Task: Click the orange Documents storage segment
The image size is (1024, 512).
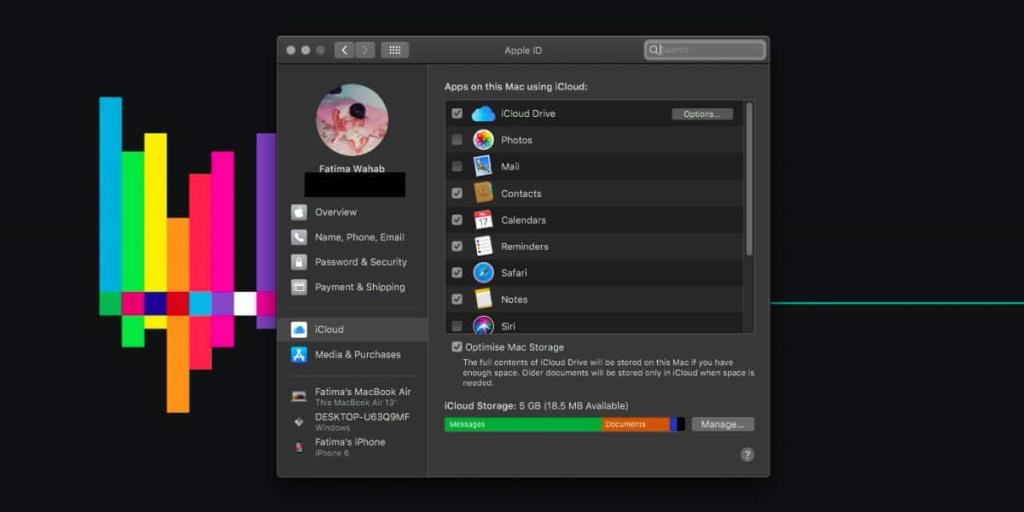Action: 636,424
